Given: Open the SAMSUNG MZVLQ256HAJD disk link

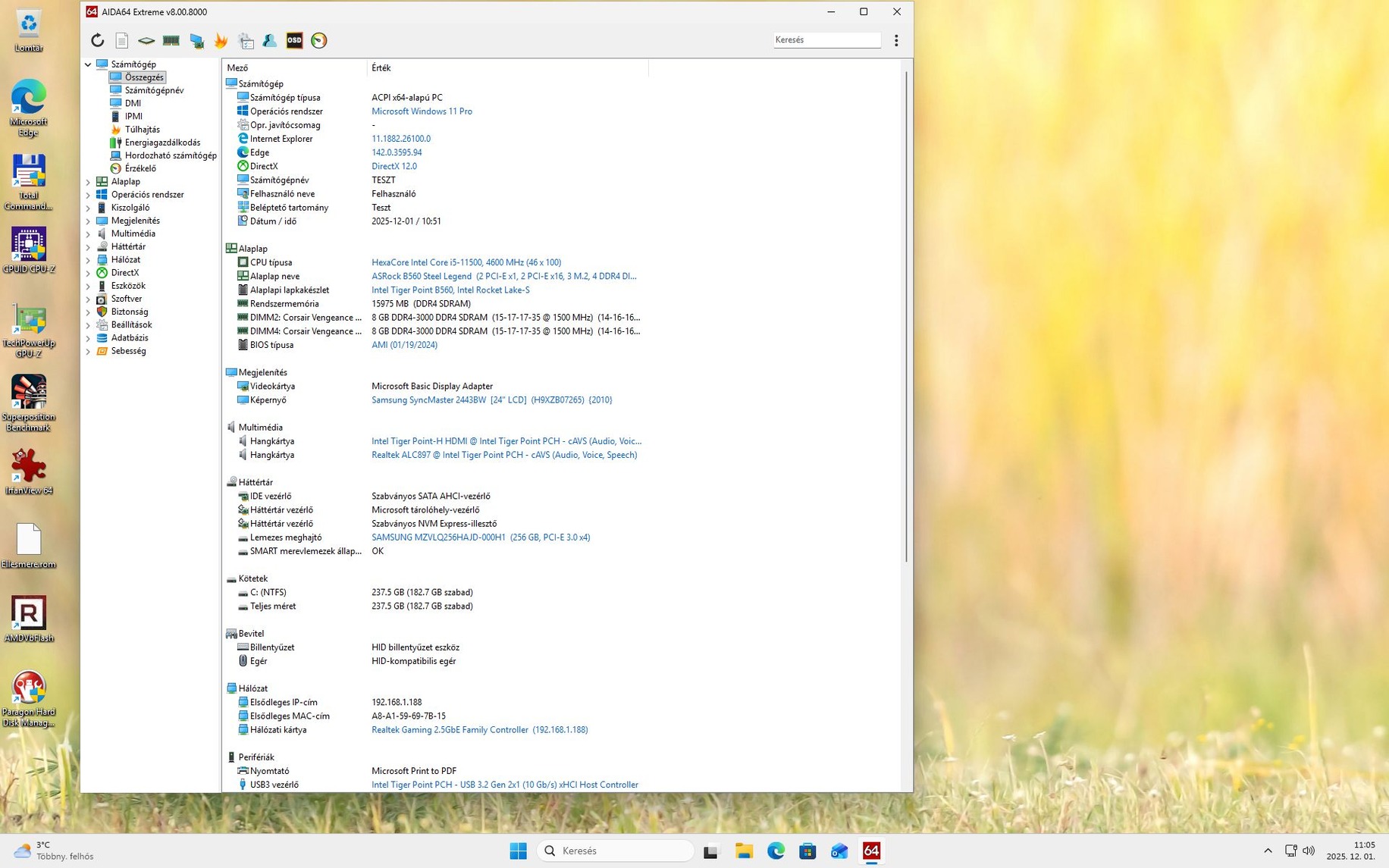Looking at the screenshot, I should [481, 537].
